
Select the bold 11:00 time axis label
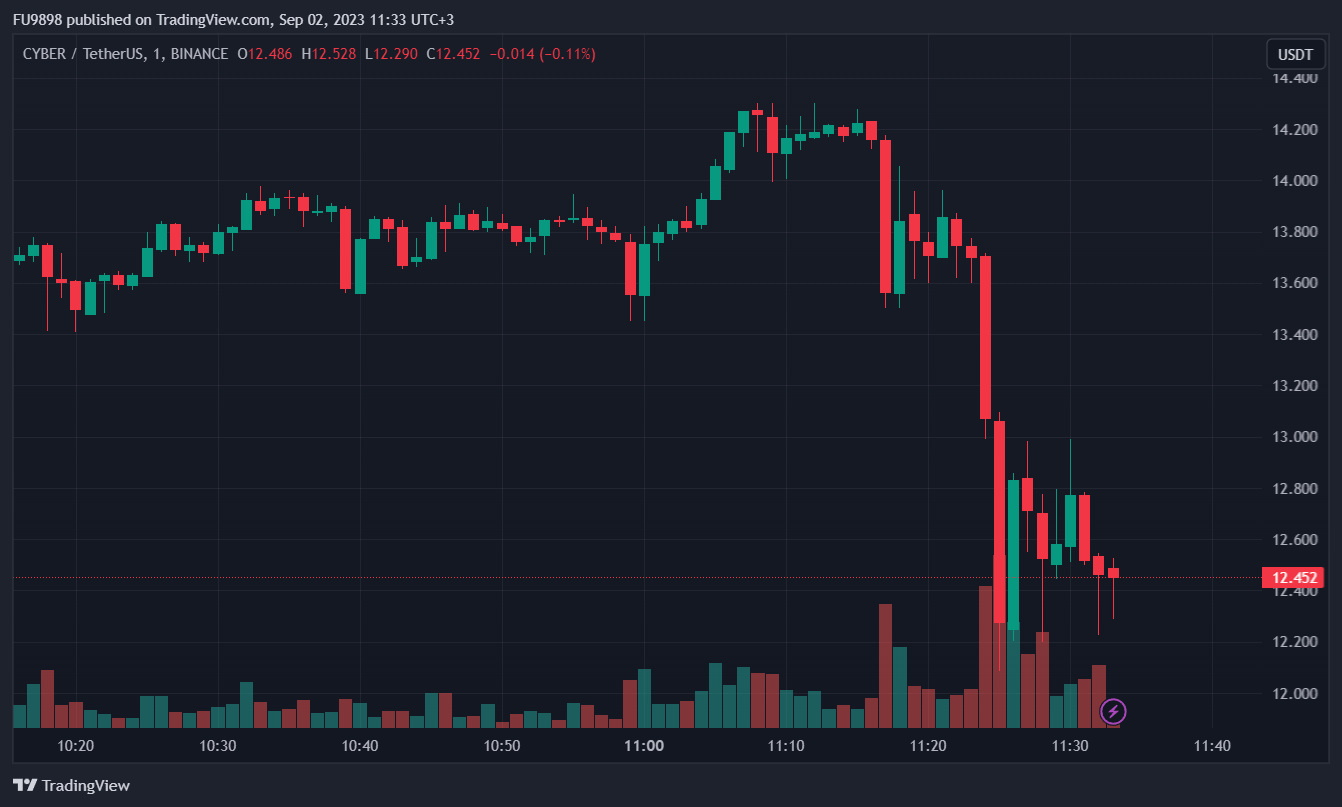point(644,746)
